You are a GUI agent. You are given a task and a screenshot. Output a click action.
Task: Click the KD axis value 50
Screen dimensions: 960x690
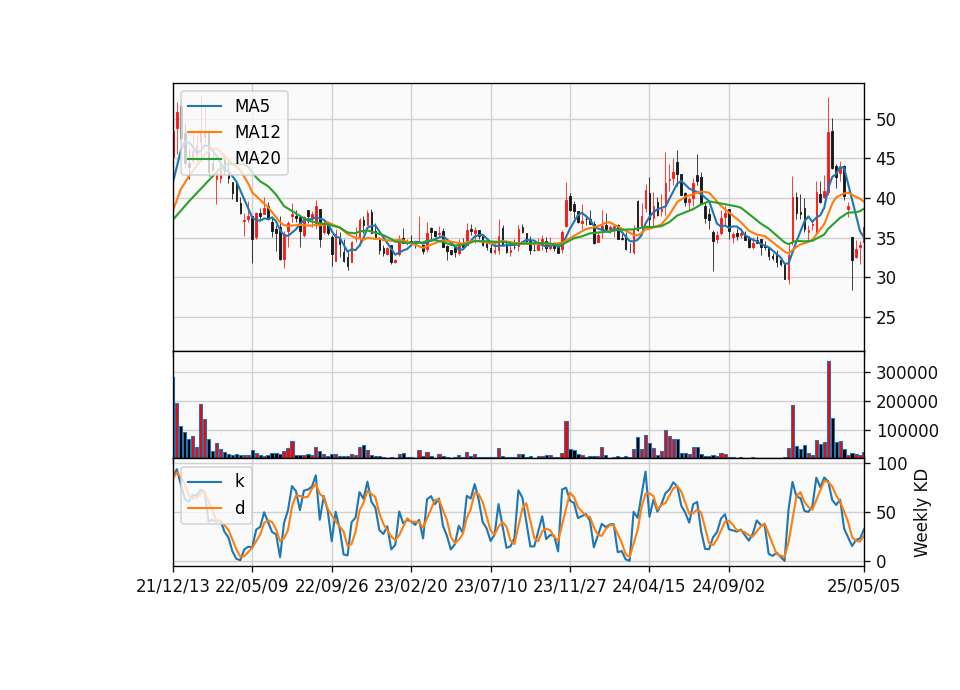885,513
